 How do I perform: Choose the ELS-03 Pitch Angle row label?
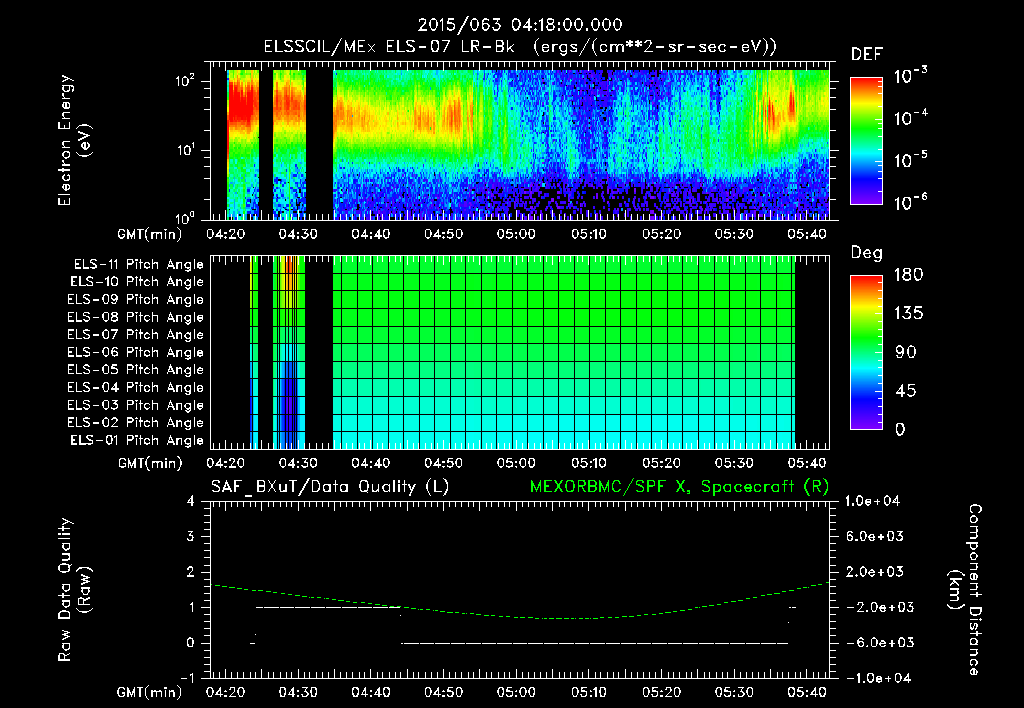click(x=136, y=406)
